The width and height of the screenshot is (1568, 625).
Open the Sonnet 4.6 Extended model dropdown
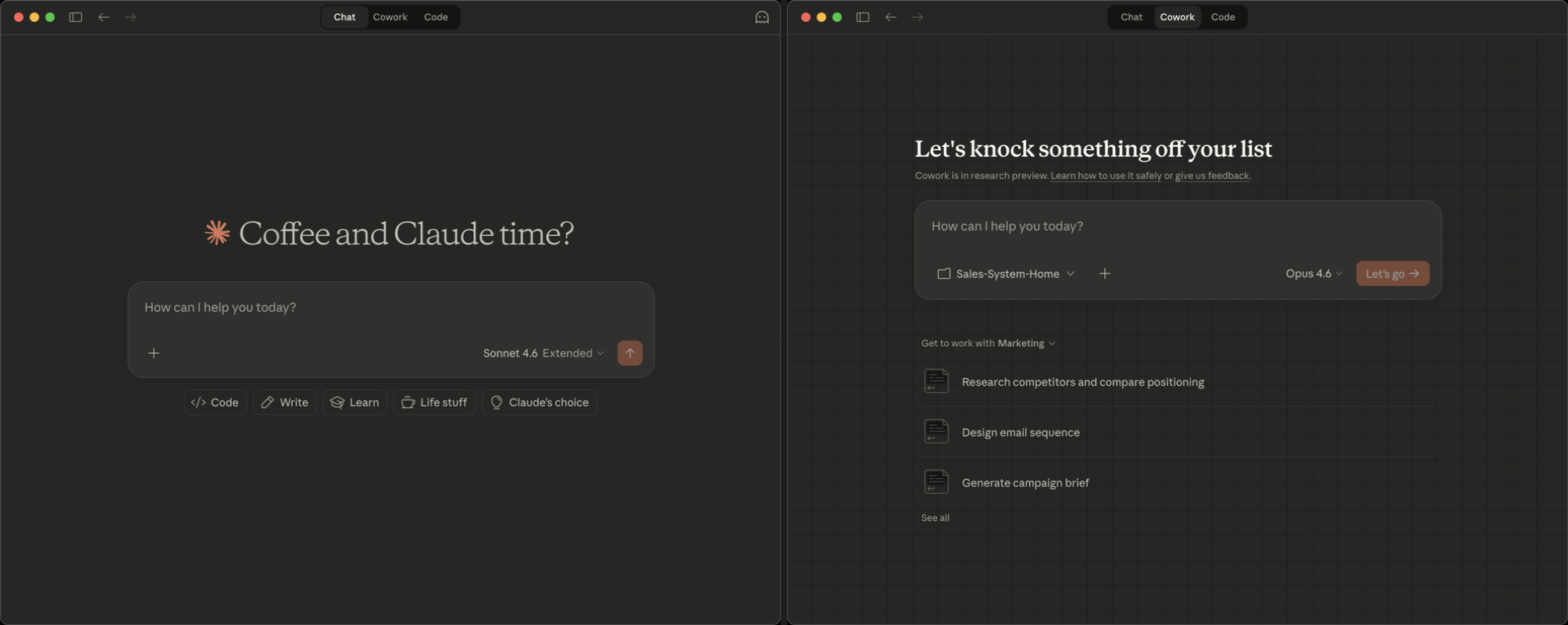(543, 353)
